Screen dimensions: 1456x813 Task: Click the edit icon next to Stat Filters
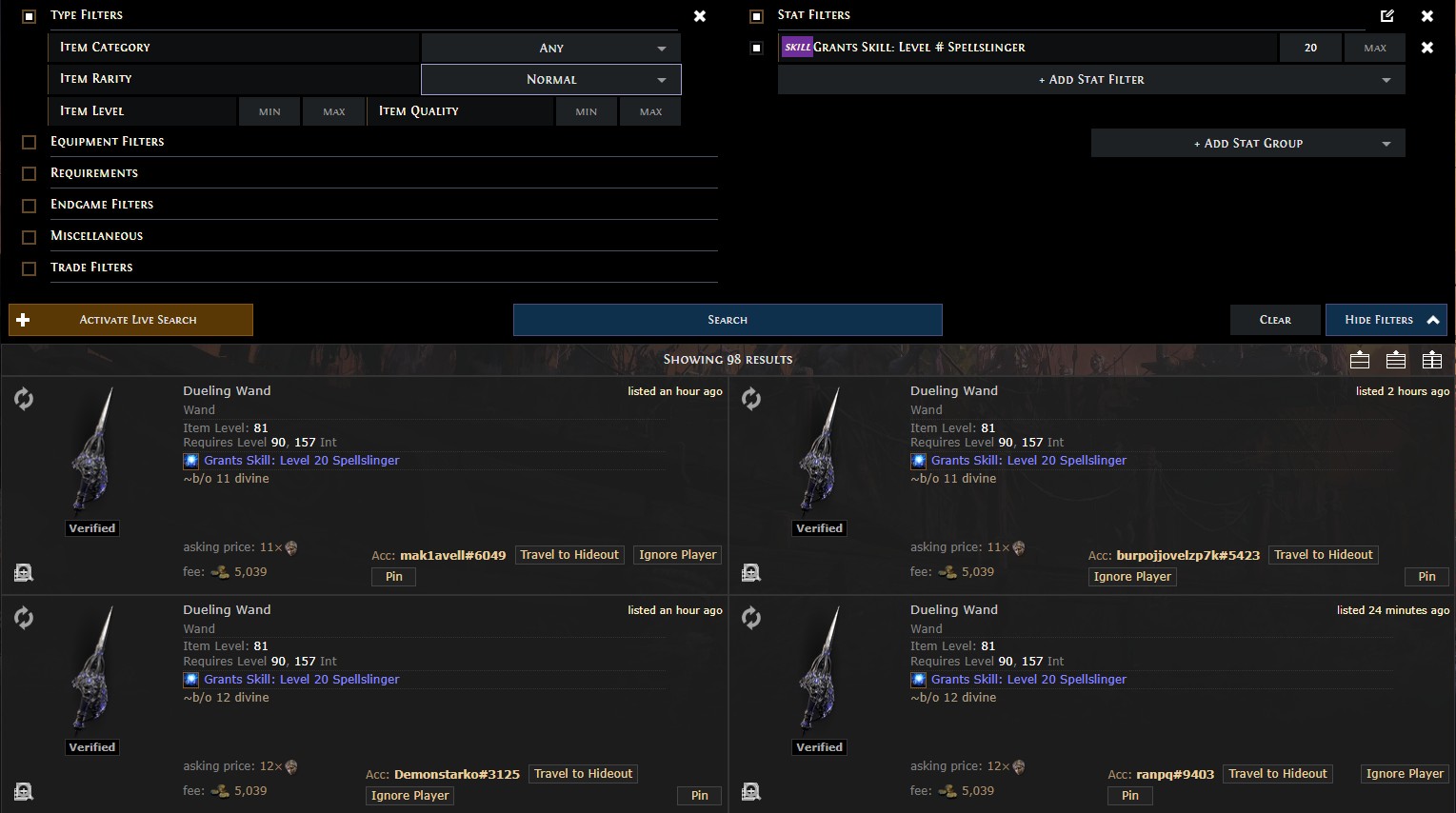(x=1387, y=15)
